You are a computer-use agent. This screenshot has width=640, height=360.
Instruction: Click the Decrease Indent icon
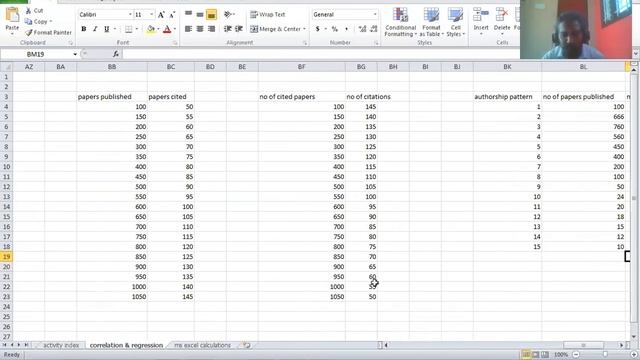point(228,29)
